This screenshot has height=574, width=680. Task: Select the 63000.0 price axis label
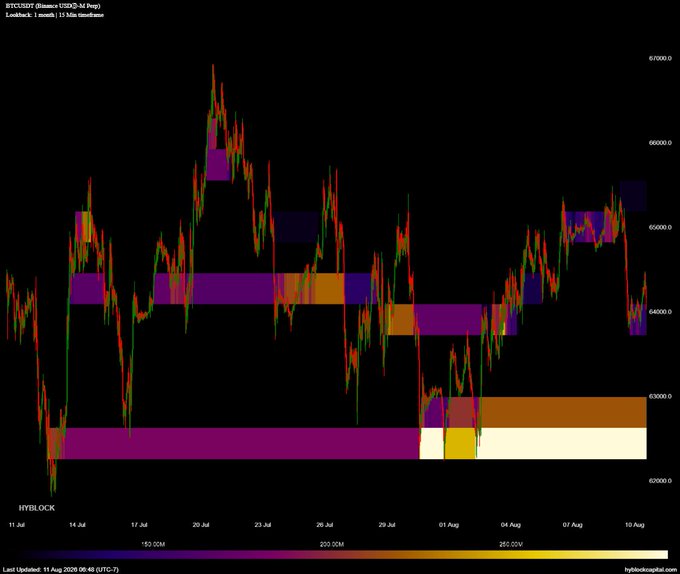660,396
